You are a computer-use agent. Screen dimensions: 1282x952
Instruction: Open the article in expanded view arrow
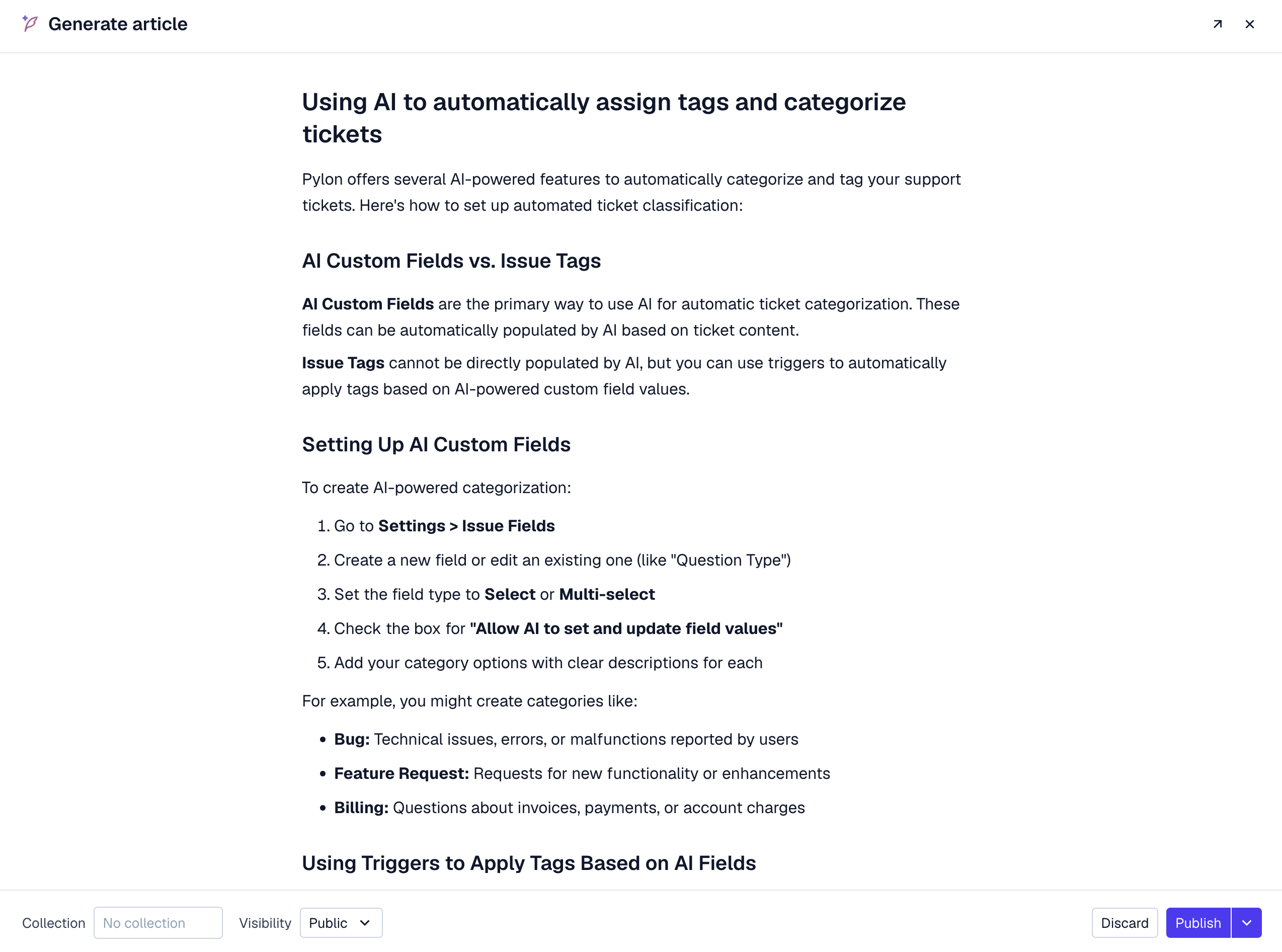click(1218, 24)
